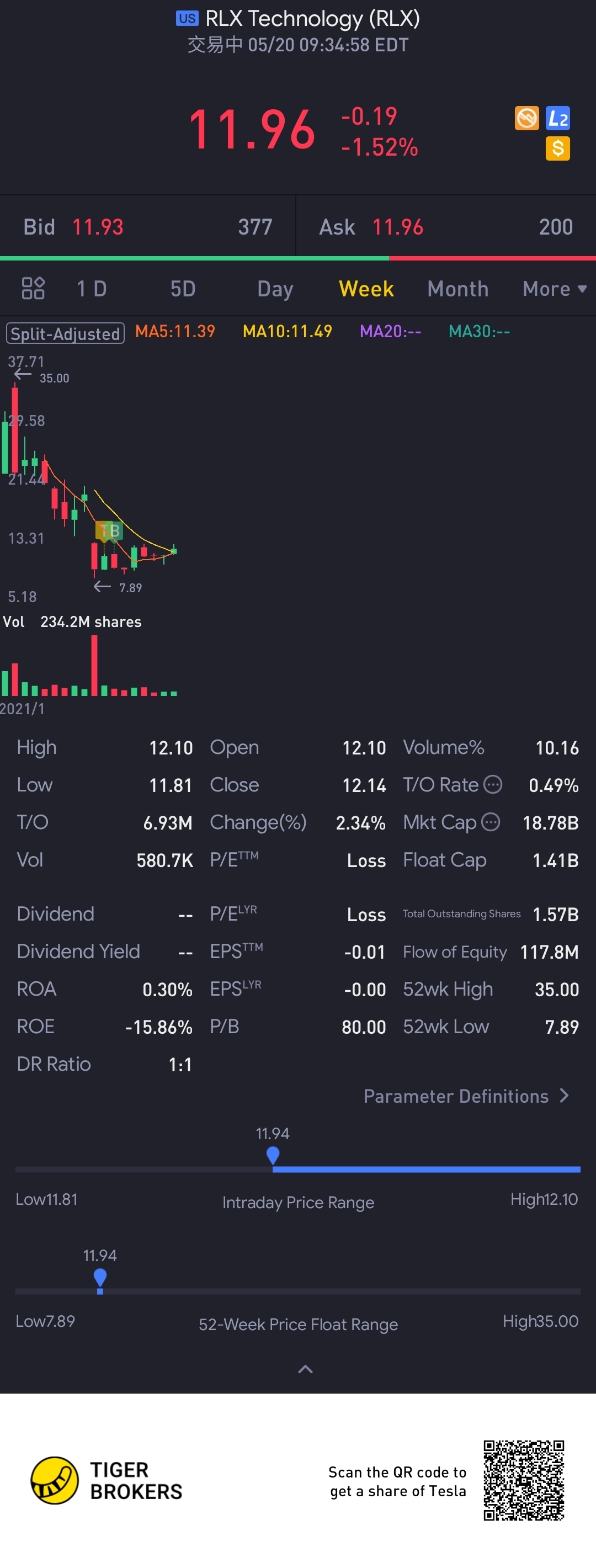
Task: Tap the yellow dollar sign icon
Action: pos(558,148)
